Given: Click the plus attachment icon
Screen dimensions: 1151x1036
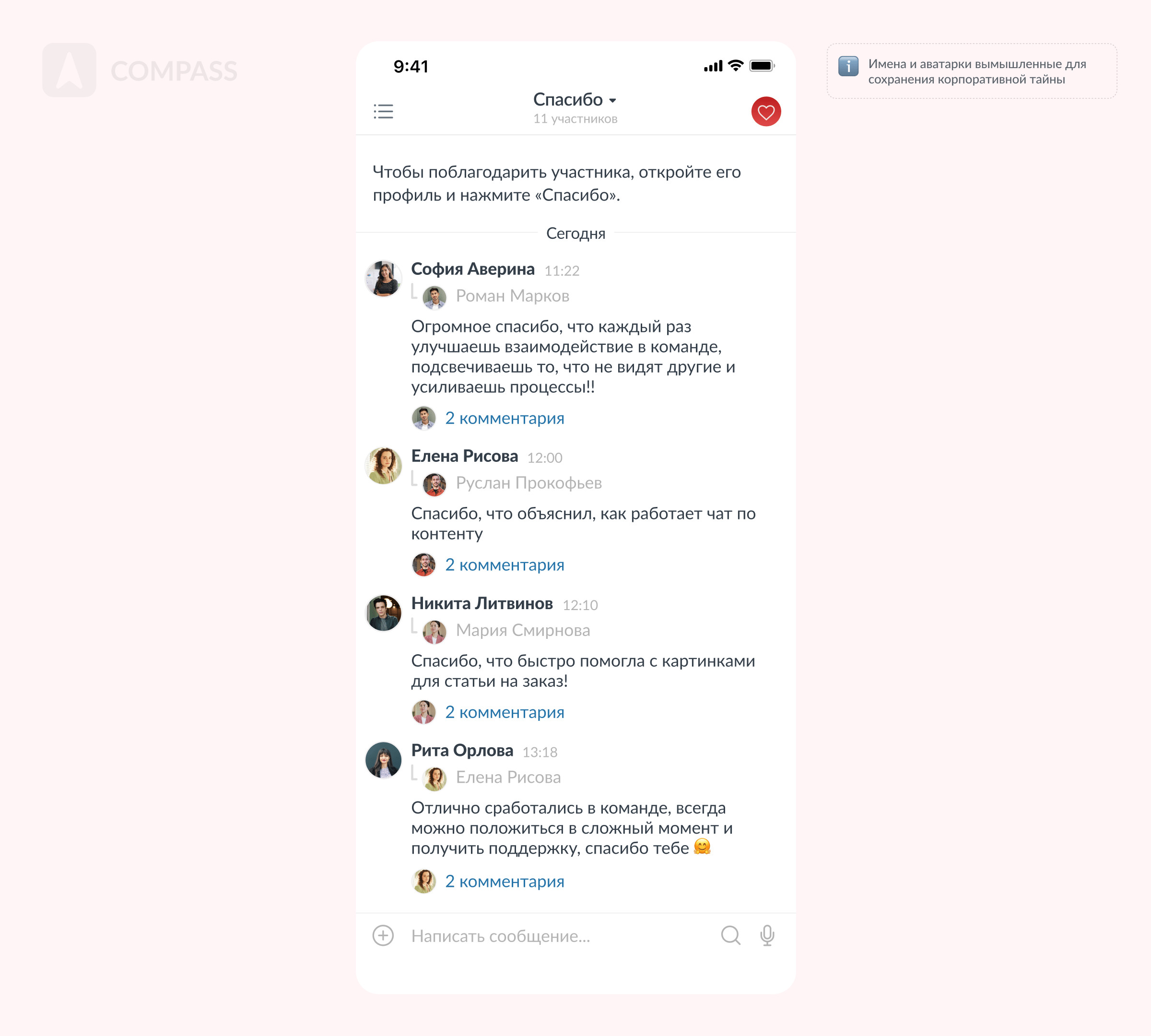Looking at the screenshot, I should [383, 935].
